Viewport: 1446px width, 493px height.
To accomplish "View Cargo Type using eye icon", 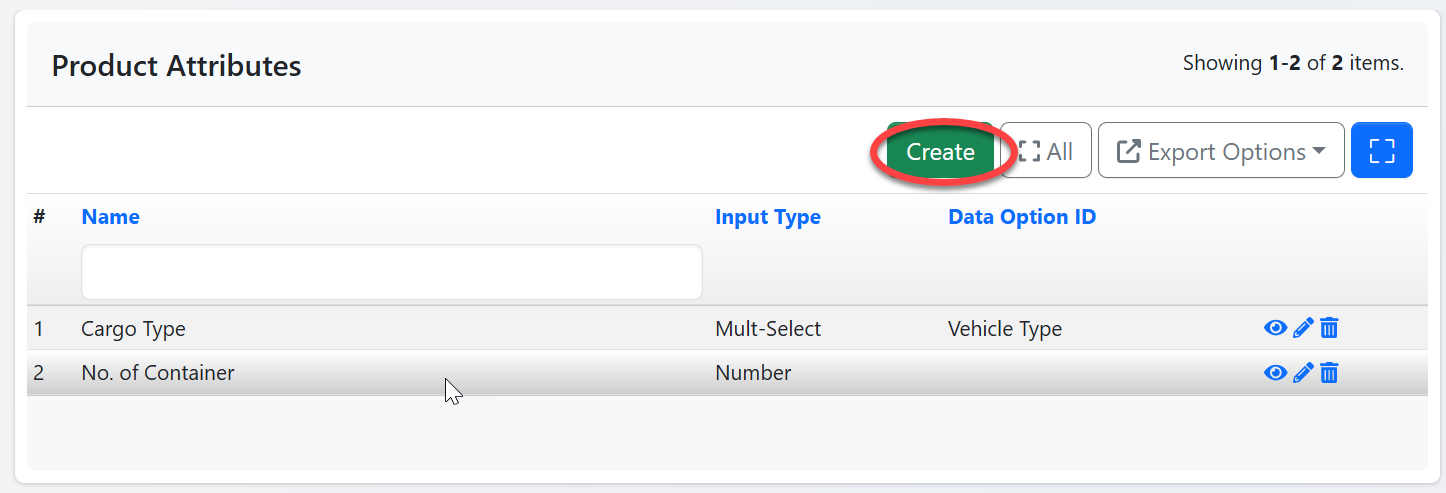I will [x=1275, y=328].
